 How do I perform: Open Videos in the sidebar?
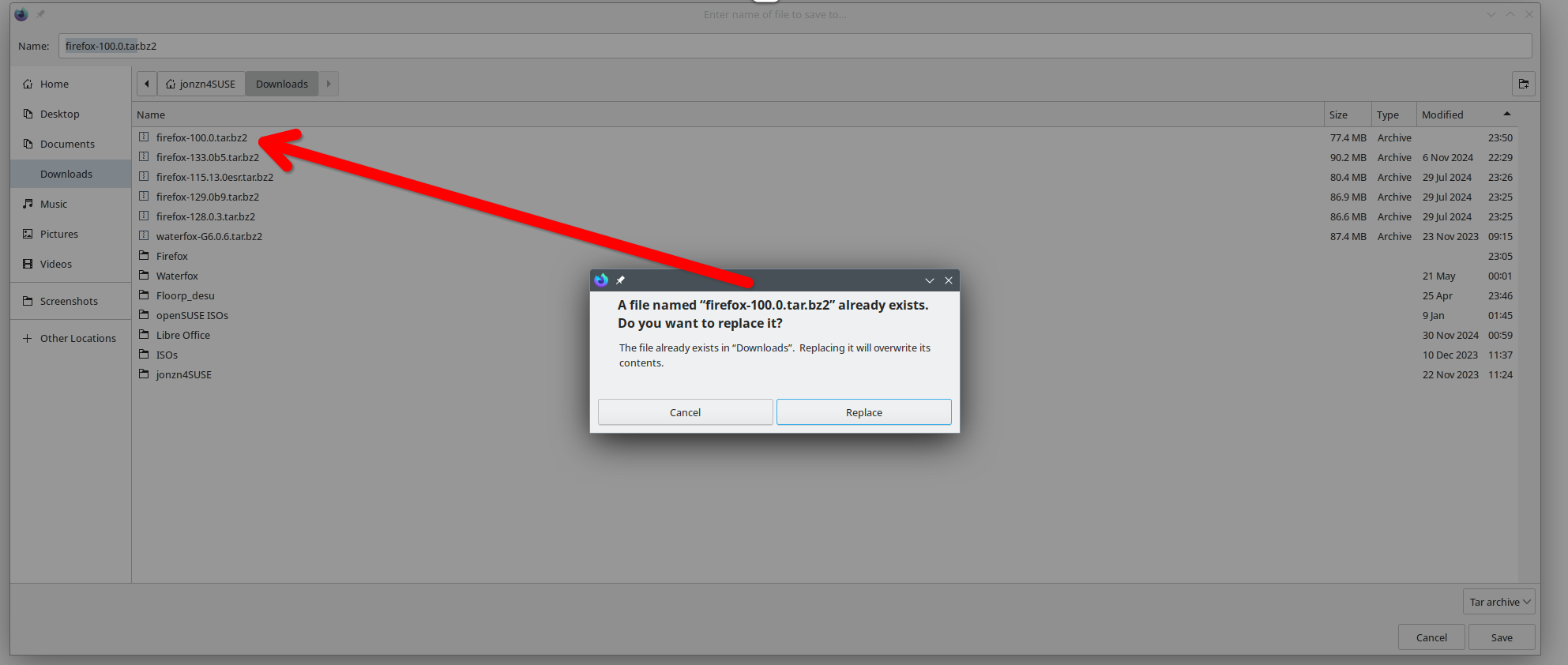click(70, 264)
